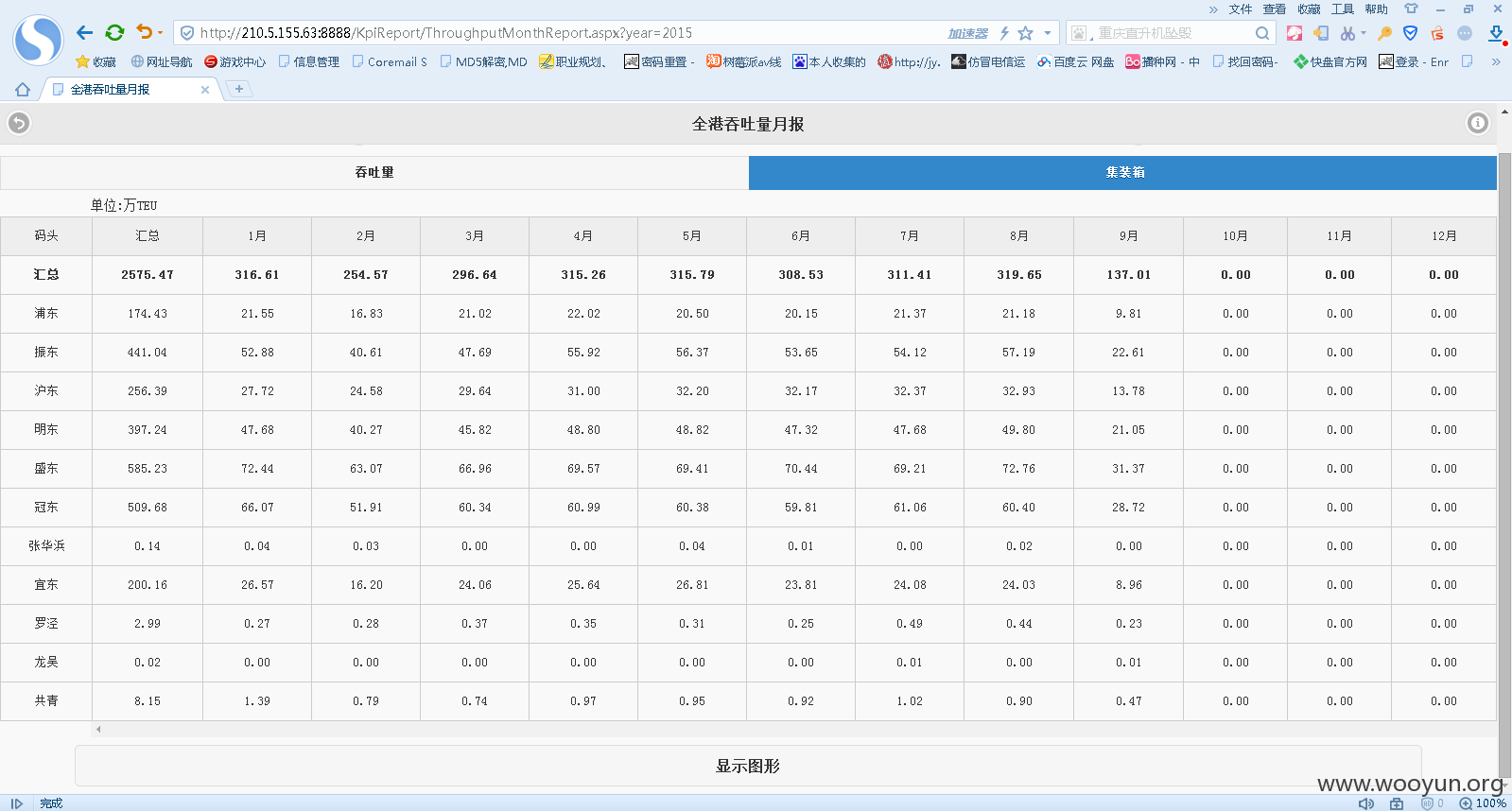Click the orange shopping bag icon
The width and height of the screenshot is (1512, 811).
(1437, 33)
